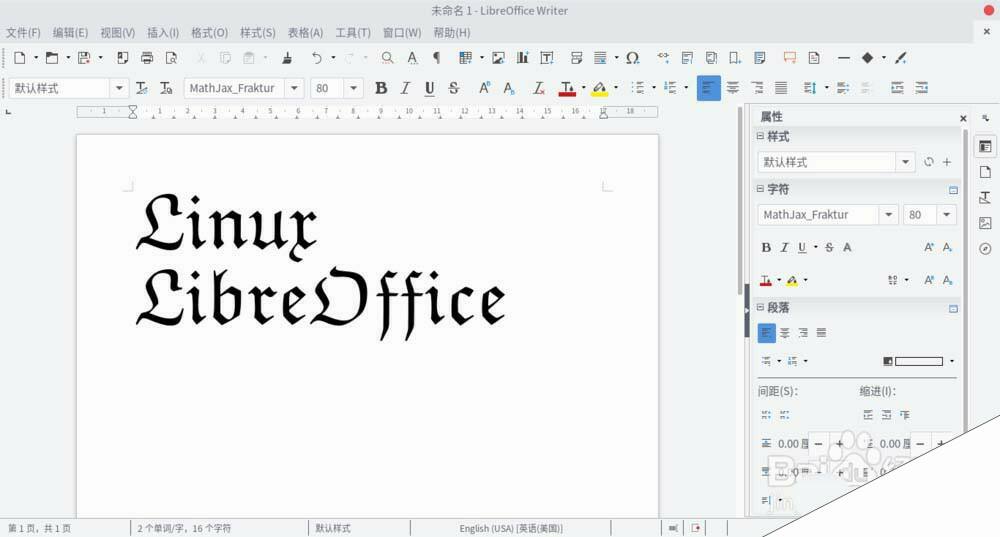
Task: Insert special character omega icon
Action: tap(632, 58)
